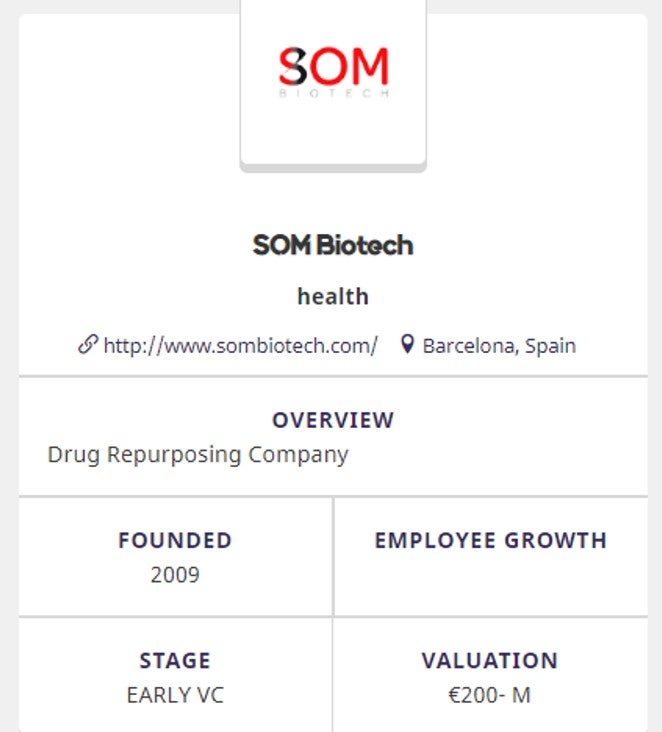662x732 pixels.
Task: Select the Drug Repurposing Company description
Action: click(x=198, y=454)
